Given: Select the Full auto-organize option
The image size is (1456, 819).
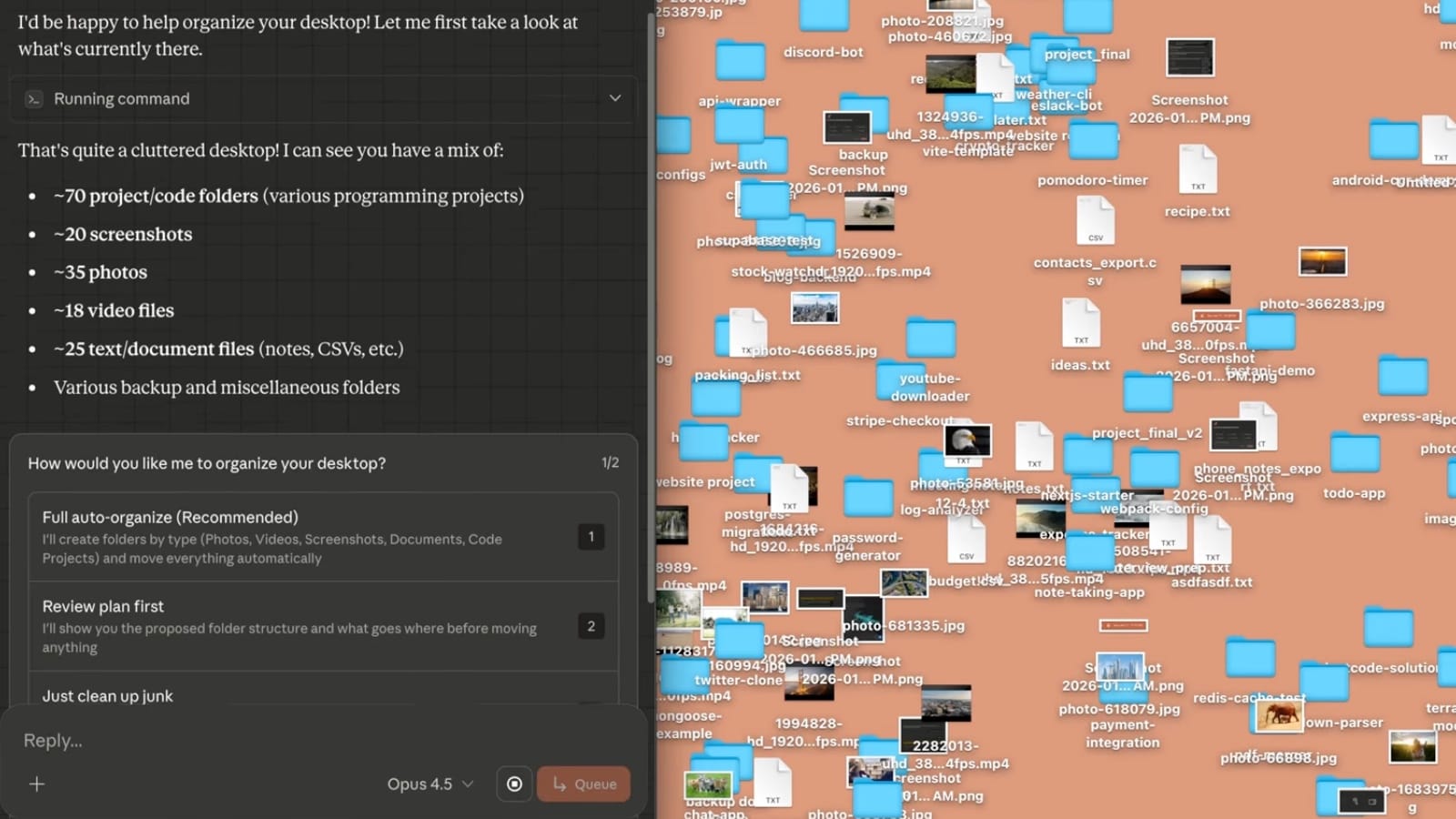Looking at the screenshot, I should pos(323,537).
